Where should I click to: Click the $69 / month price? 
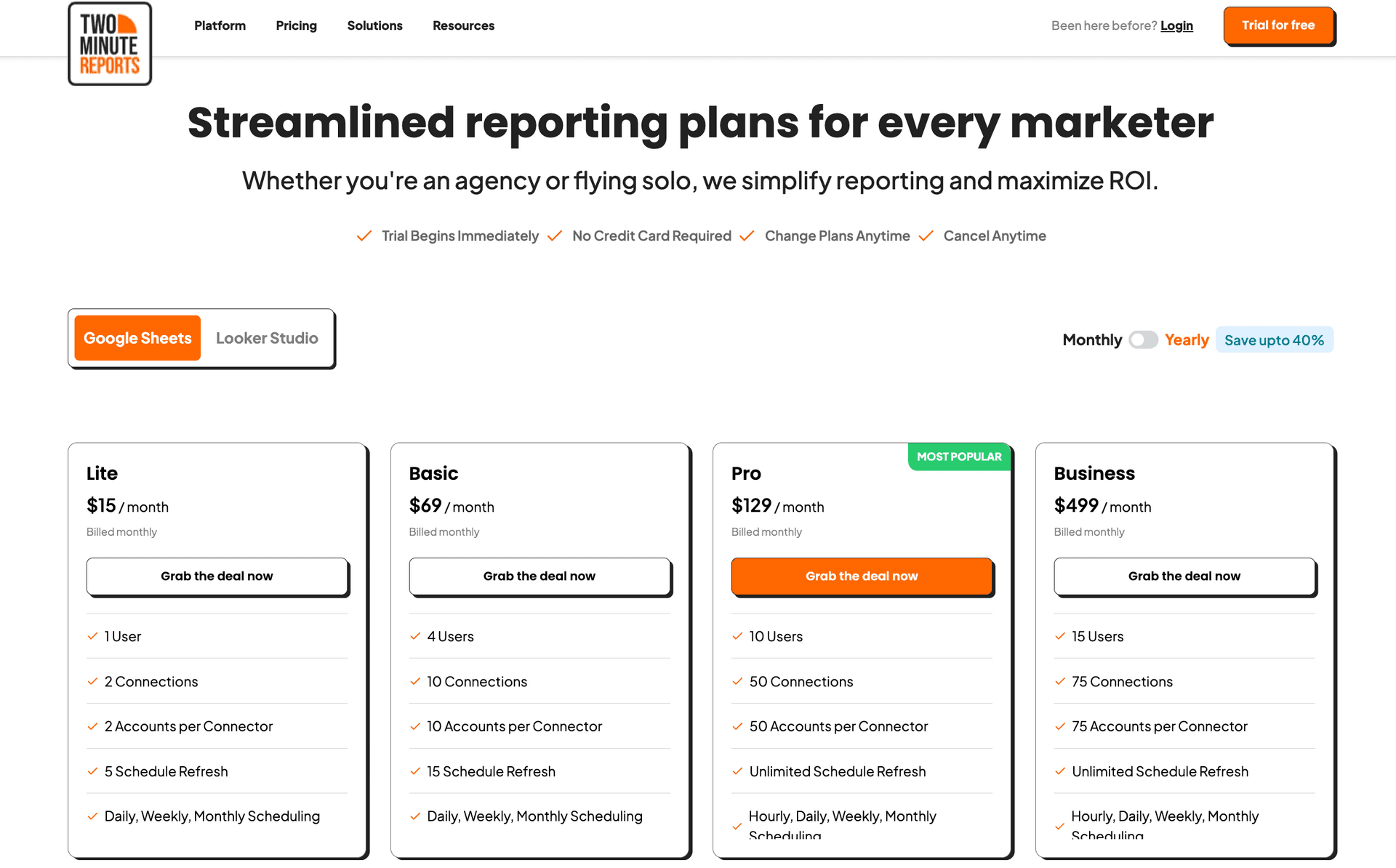point(452,506)
